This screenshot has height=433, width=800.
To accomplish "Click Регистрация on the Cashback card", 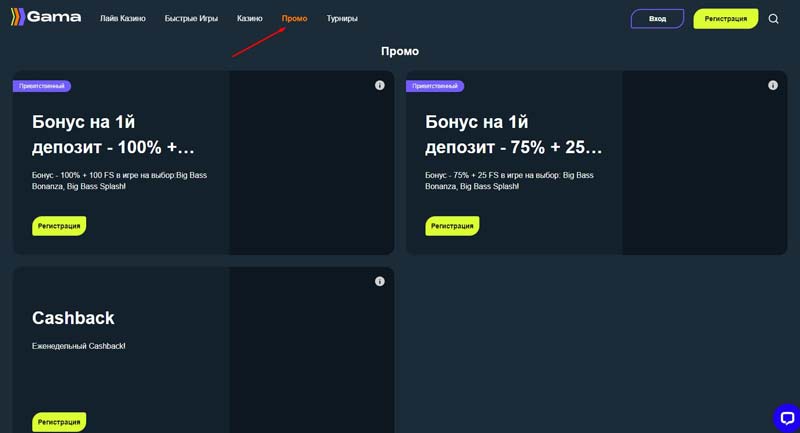I will pos(59,422).
